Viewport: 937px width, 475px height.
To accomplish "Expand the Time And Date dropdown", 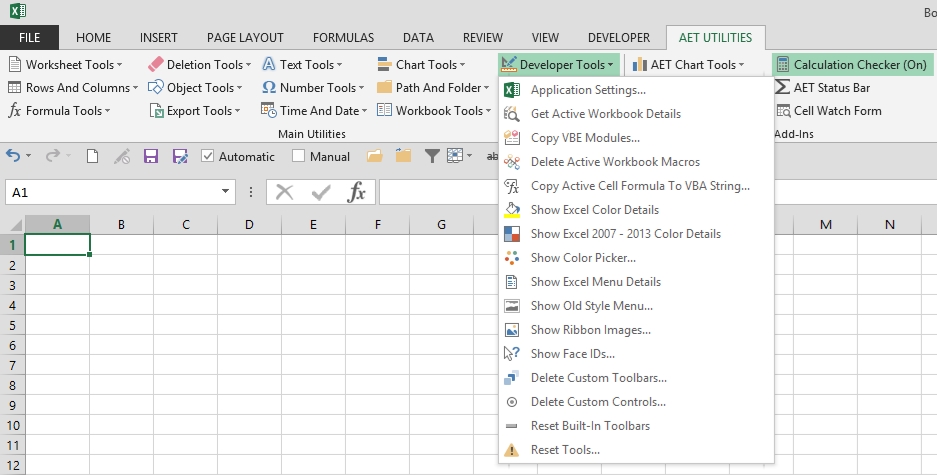I will [314, 111].
